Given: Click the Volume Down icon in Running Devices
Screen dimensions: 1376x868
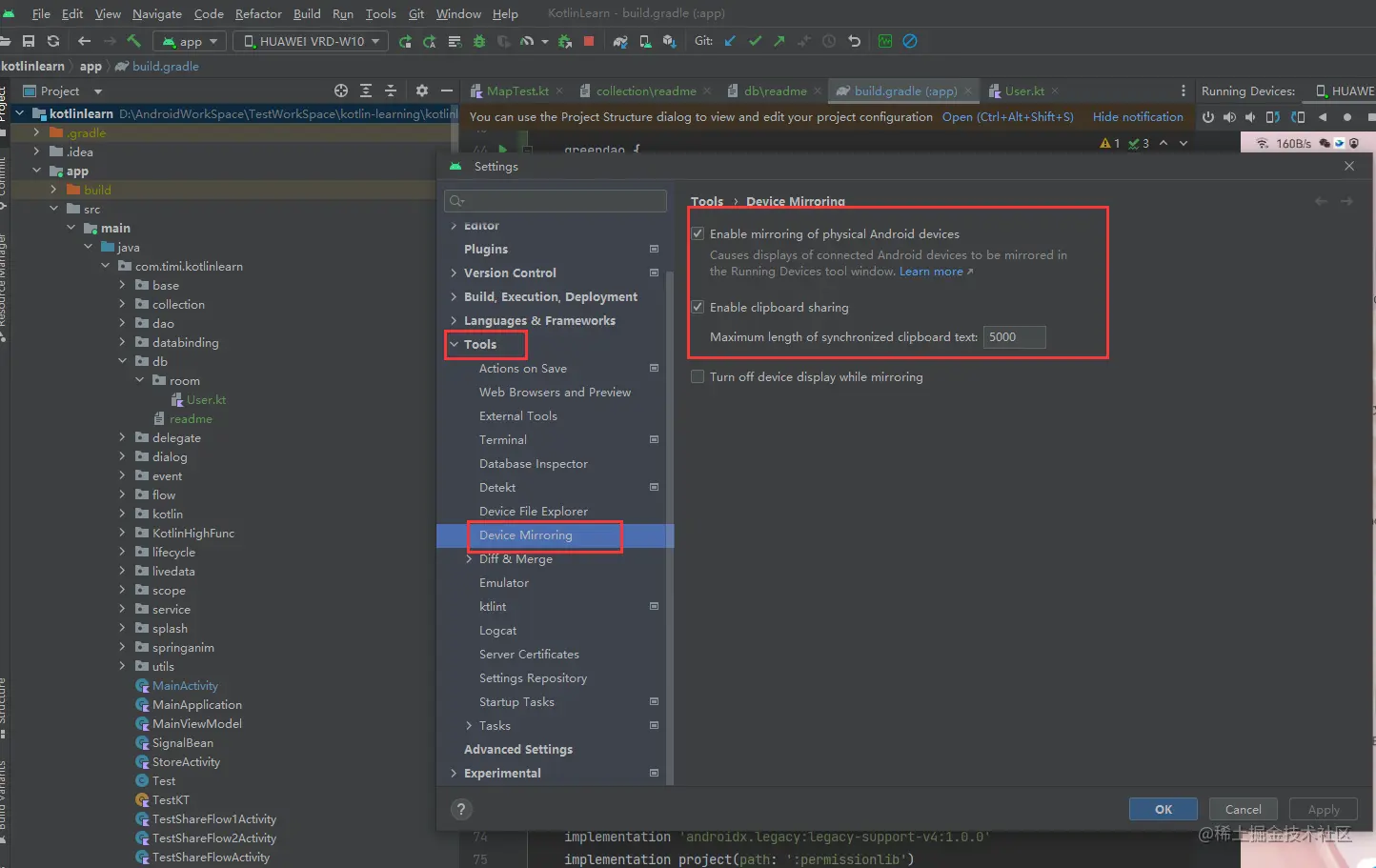Looking at the screenshot, I should (1250, 117).
